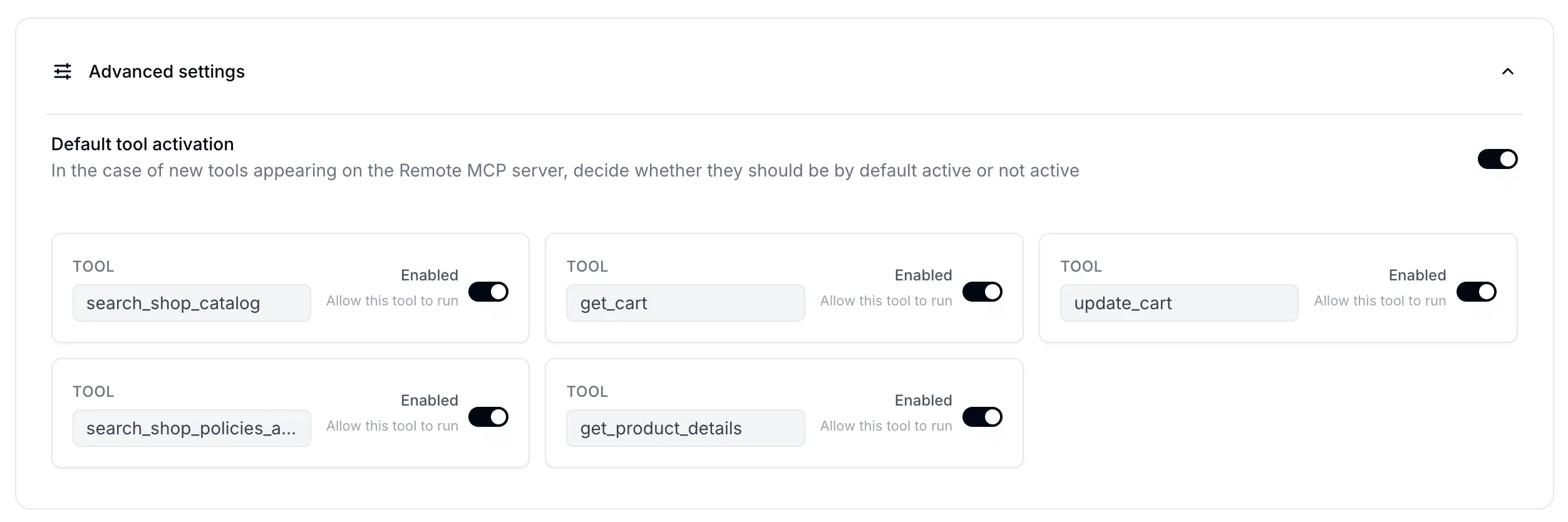Click the Default tool activation heading
The width and height of the screenshot is (1568, 522).
pos(142,144)
